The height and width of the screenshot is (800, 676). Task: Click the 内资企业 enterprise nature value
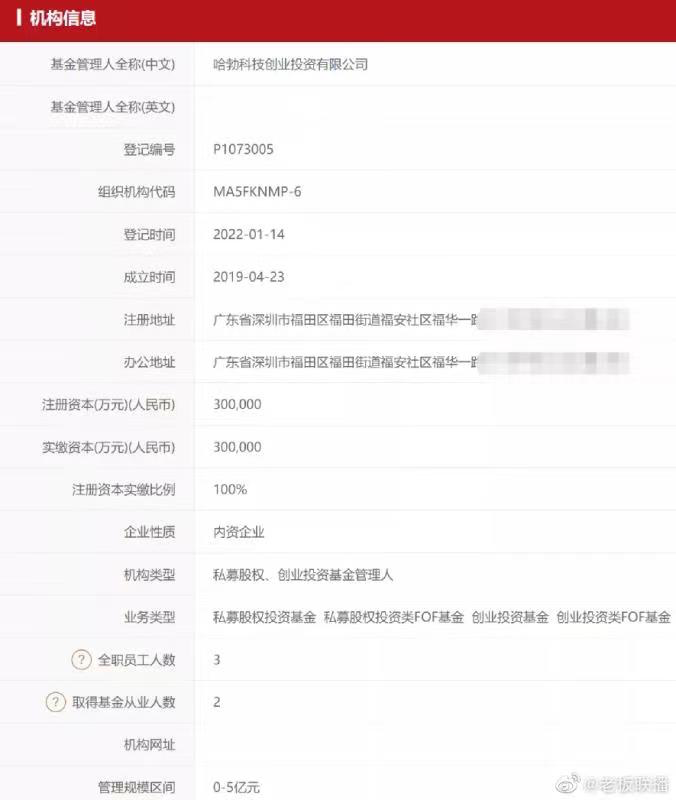[x=238, y=532]
